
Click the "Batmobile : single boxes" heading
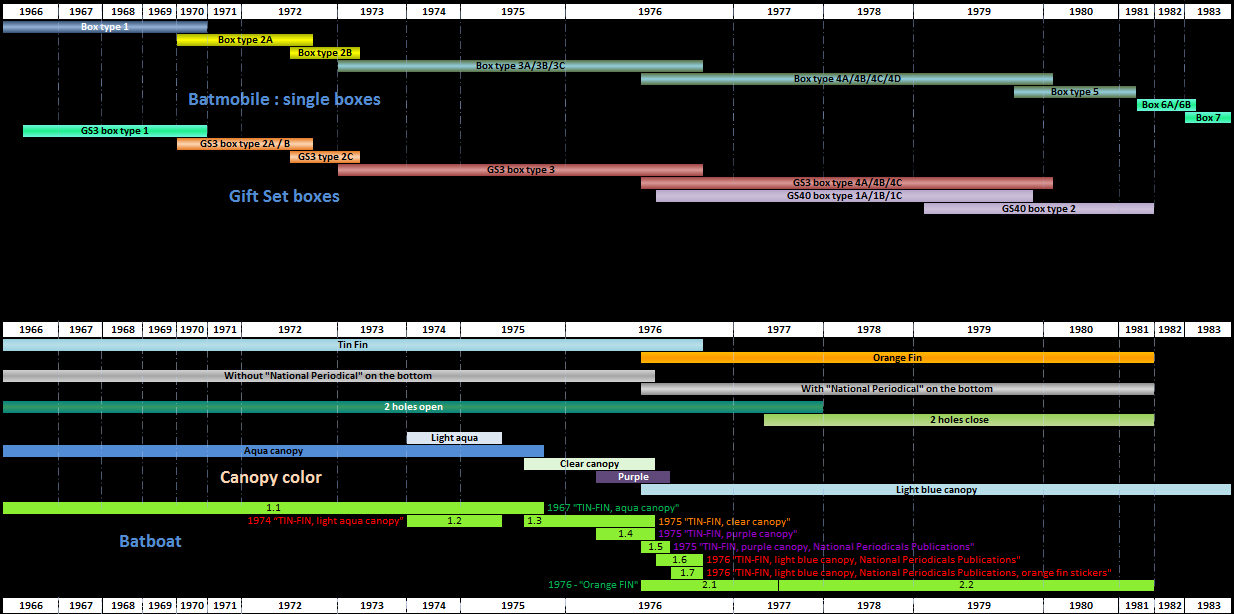(x=284, y=100)
